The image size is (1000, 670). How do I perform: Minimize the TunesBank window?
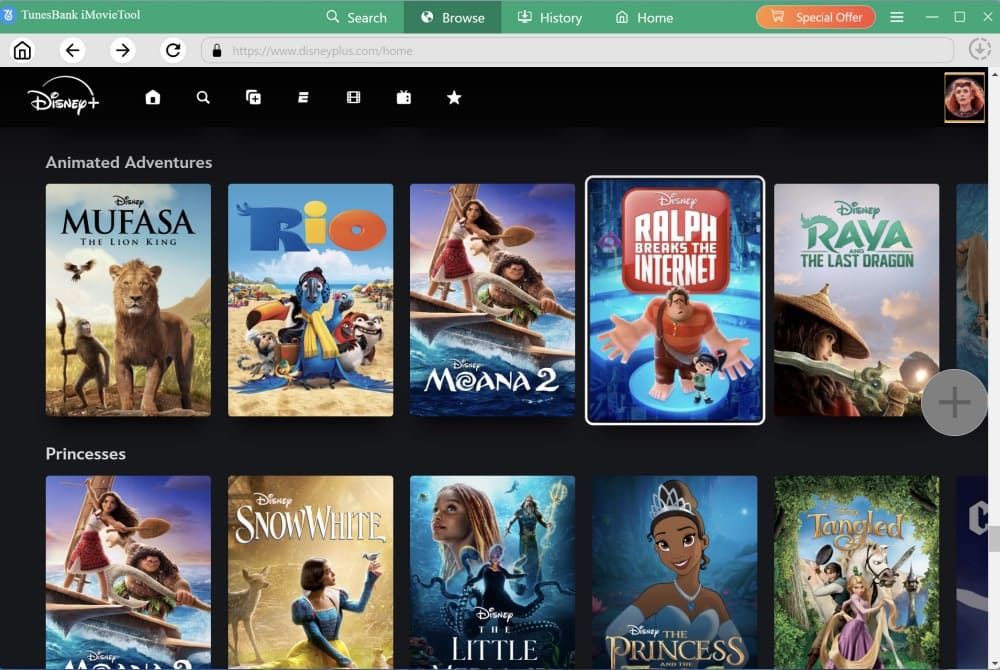tap(932, 17)
